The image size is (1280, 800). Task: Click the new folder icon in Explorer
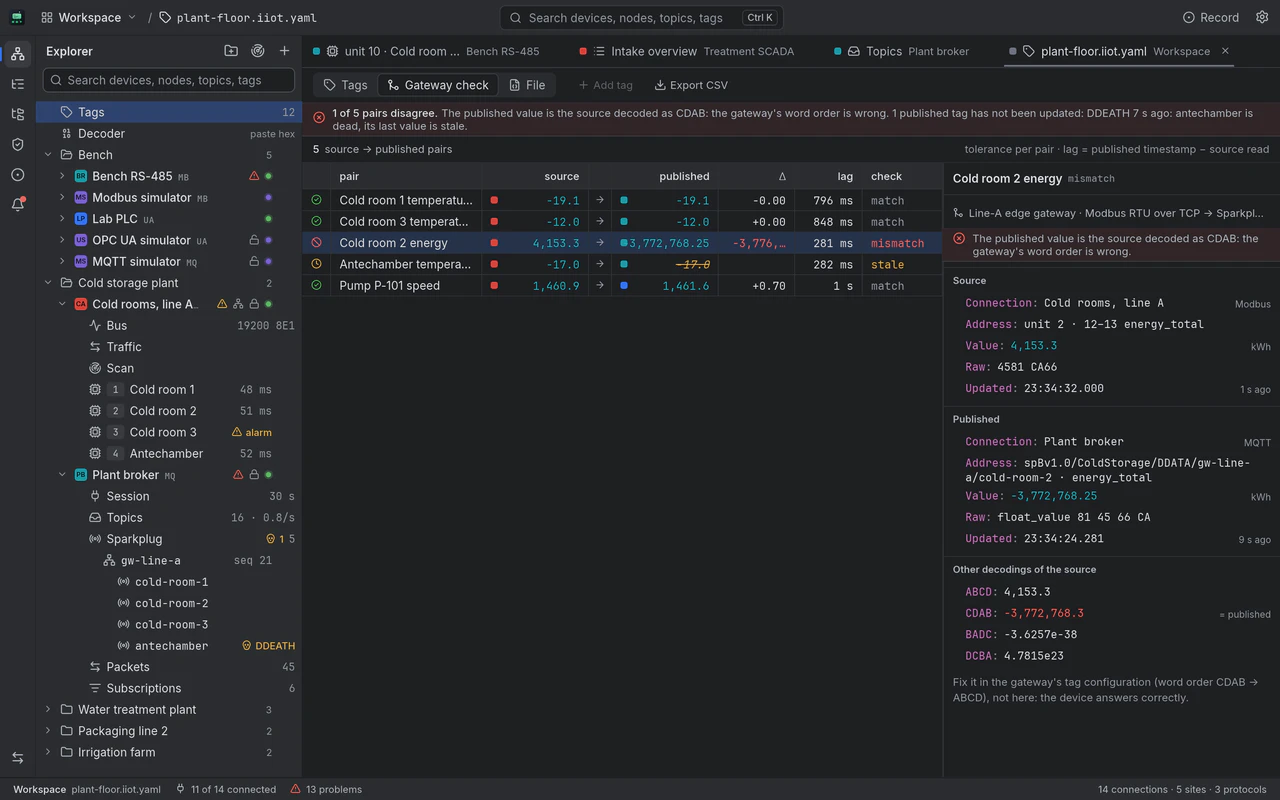pyautogui.click(x=231, y=51)
